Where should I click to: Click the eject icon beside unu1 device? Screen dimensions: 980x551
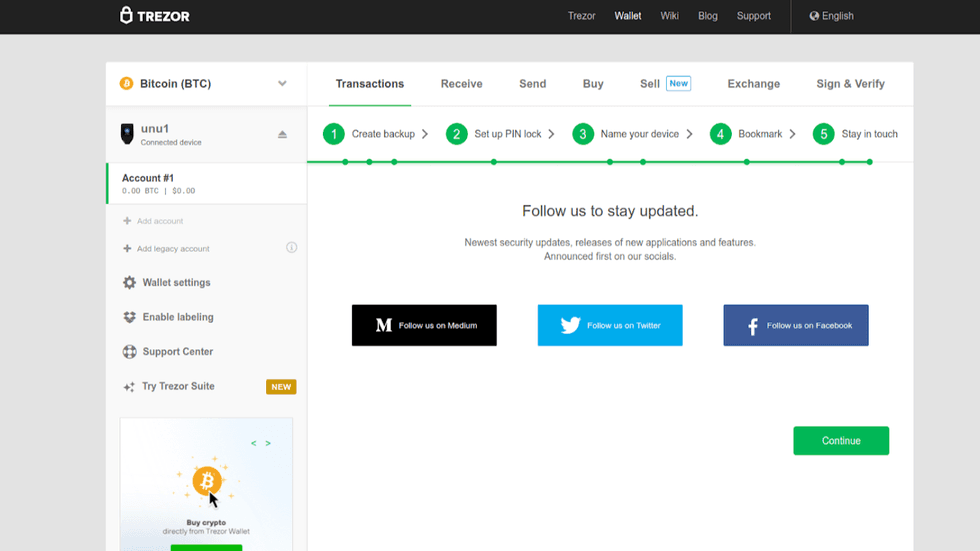pyautogui.click(x=282, y=134)
